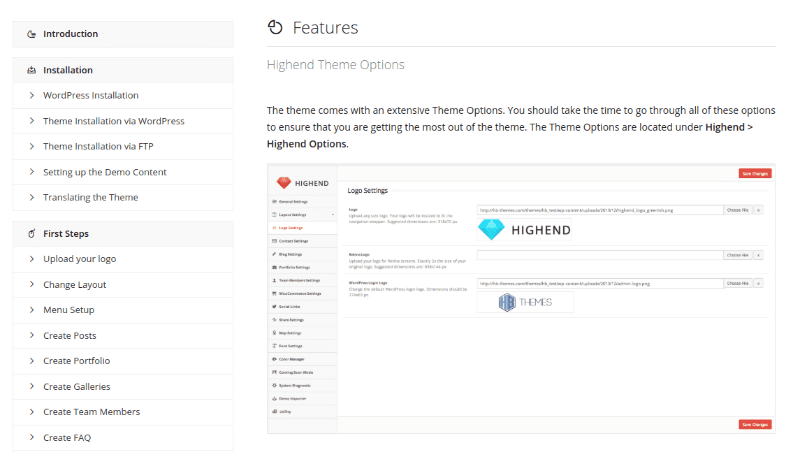Click Choose File for the Logo field

point(738,210)
